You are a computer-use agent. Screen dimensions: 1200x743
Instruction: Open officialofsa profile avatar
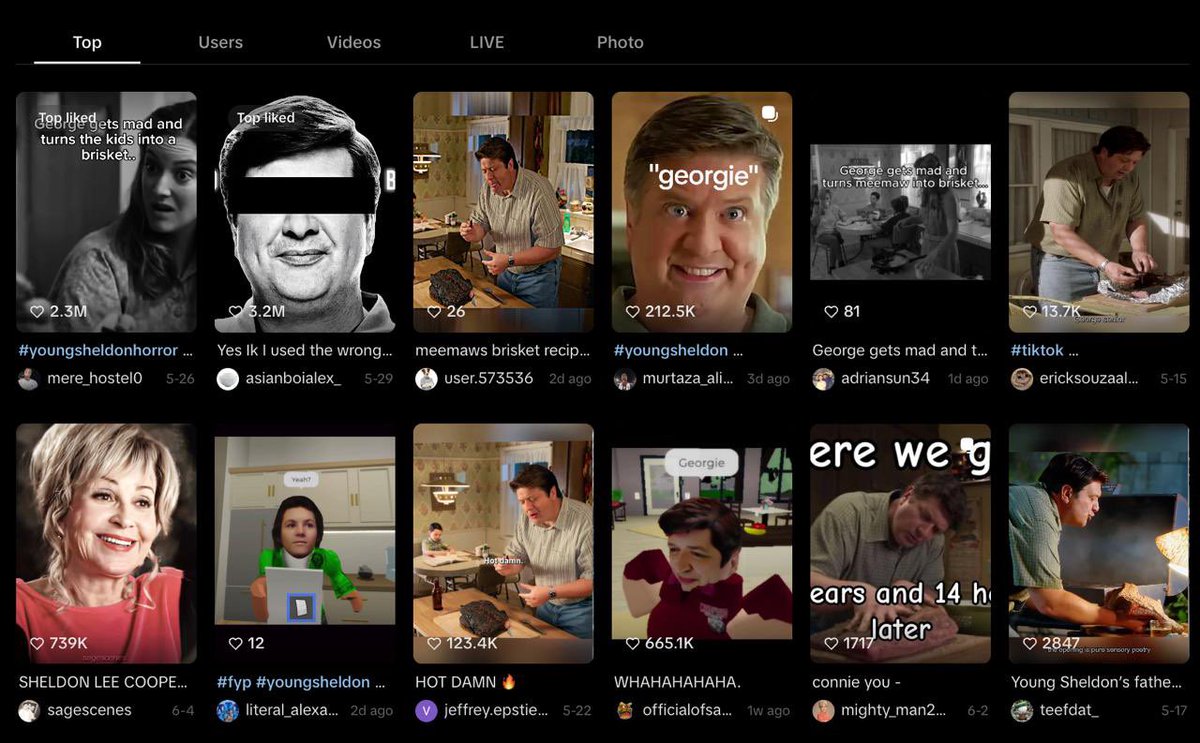(625, 711)
